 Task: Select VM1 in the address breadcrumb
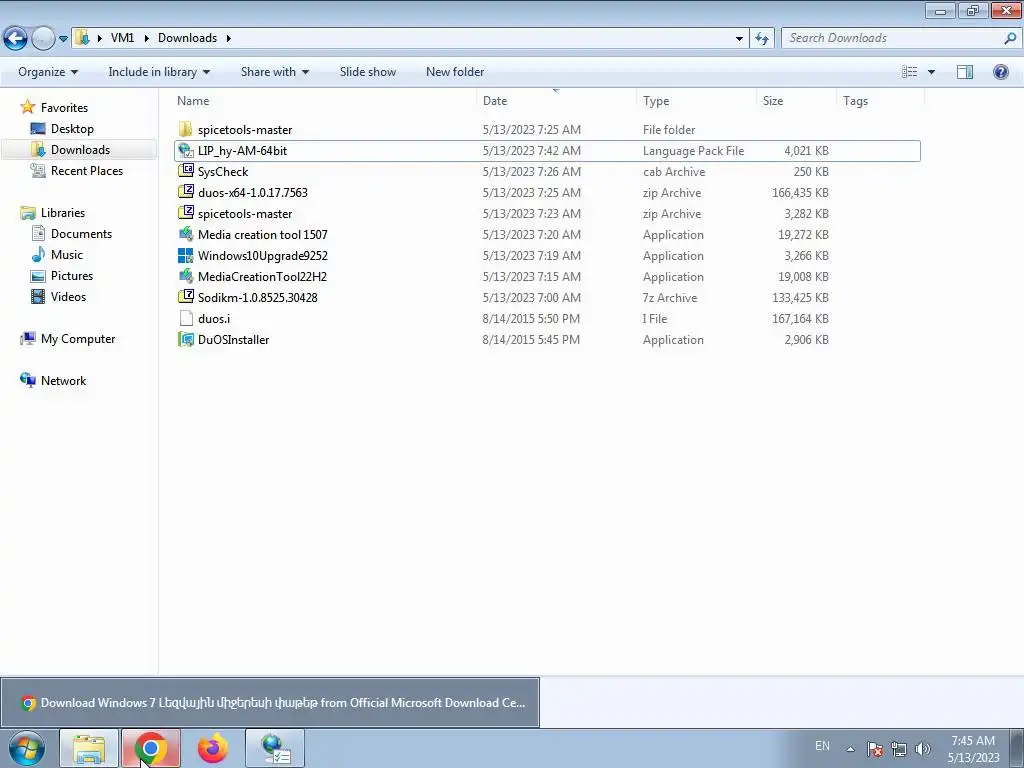click(122, 38)
